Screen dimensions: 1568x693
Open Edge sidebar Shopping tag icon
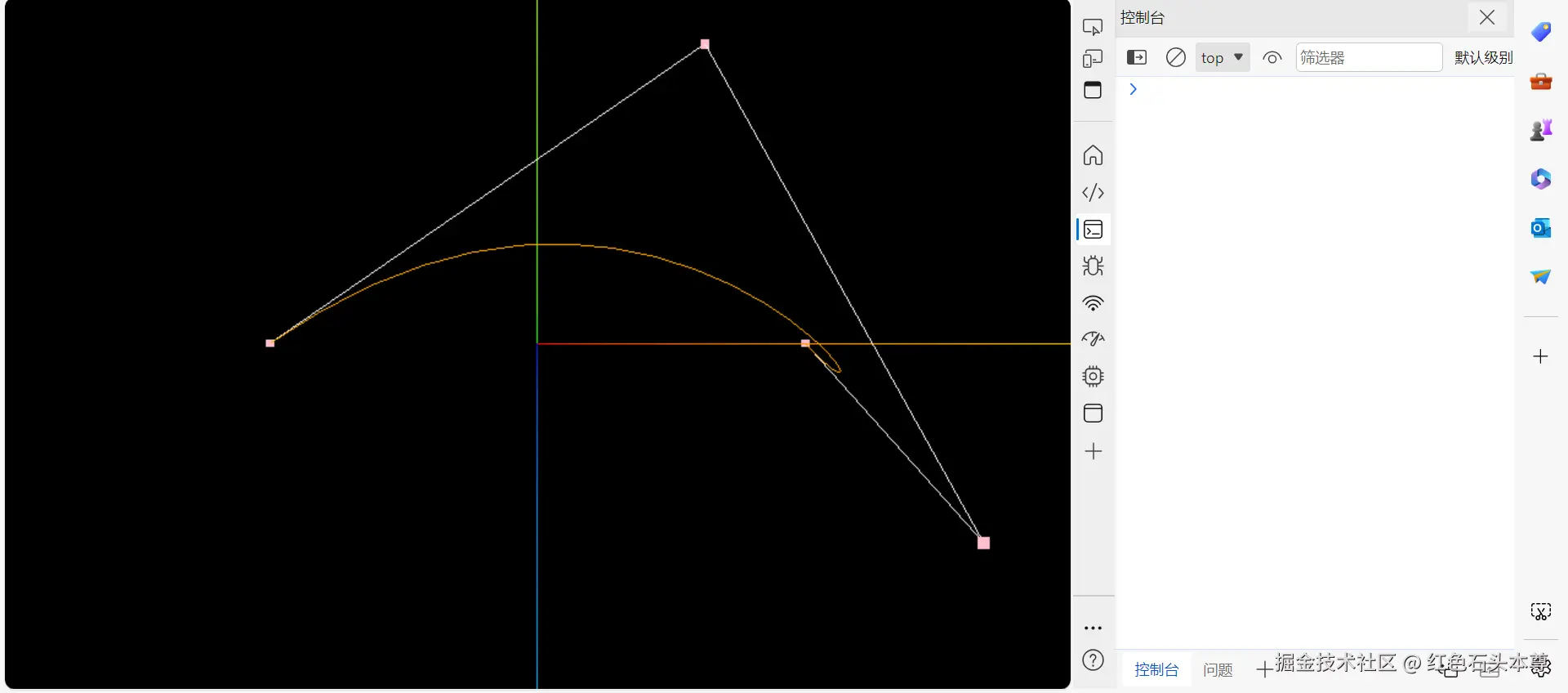point(1541,32)
